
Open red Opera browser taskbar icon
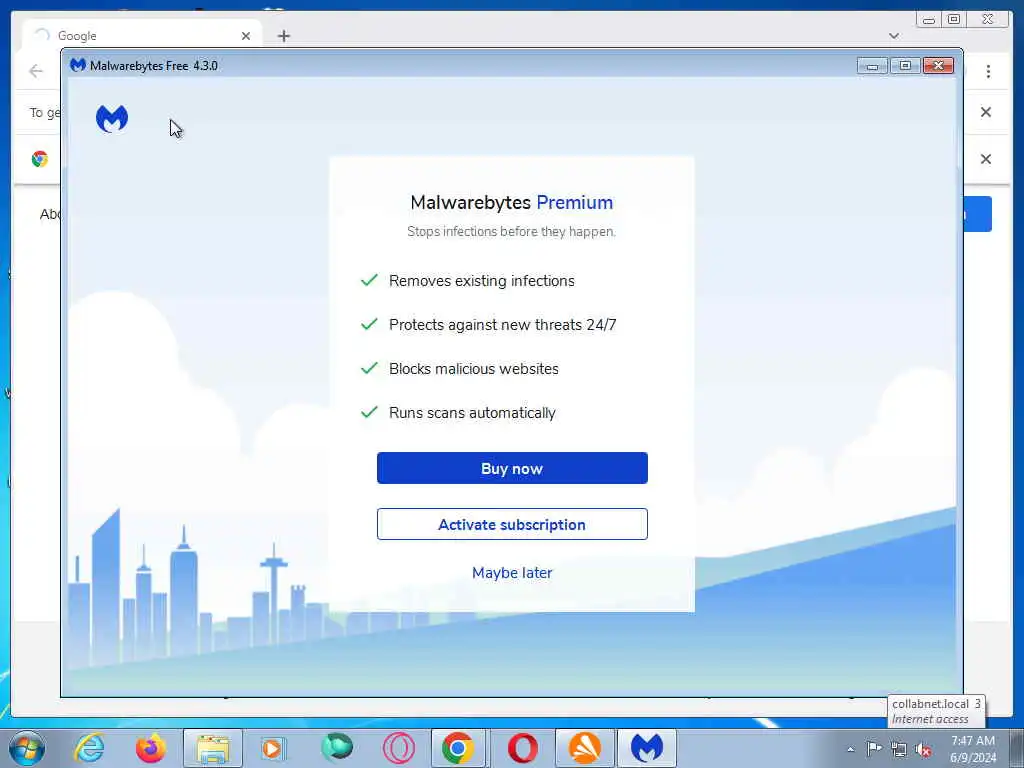[x=522, y=748]
